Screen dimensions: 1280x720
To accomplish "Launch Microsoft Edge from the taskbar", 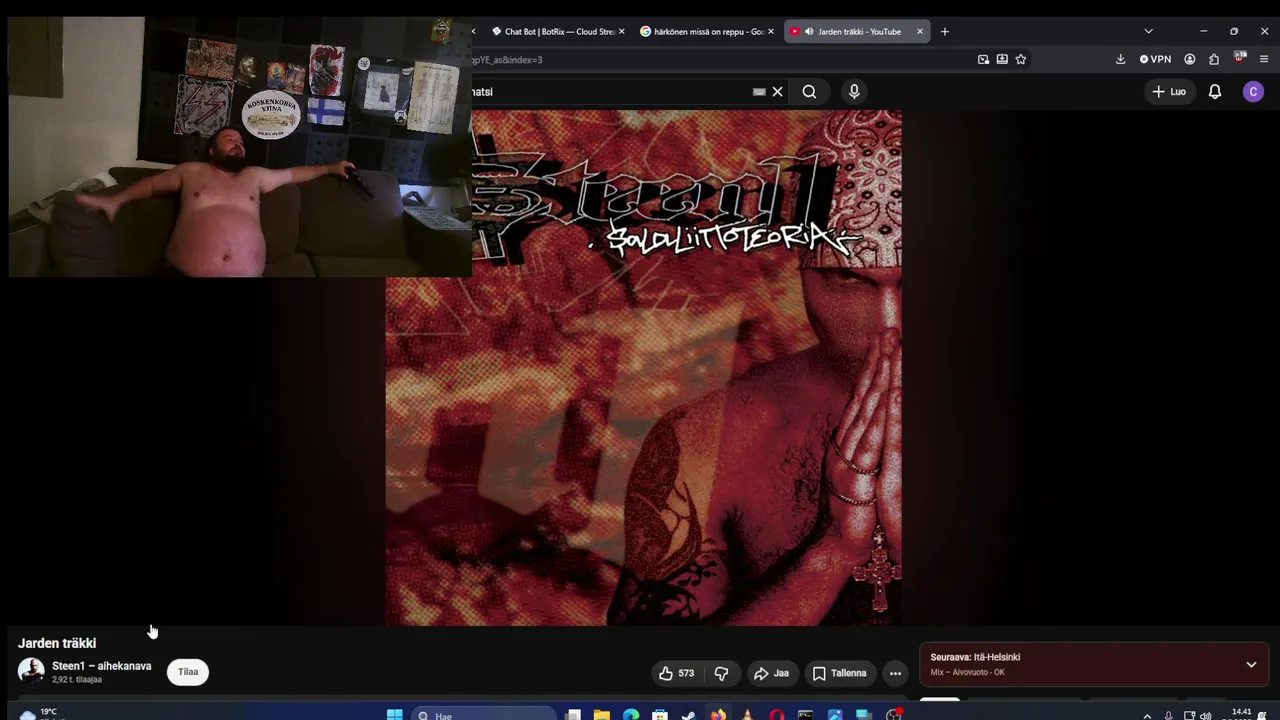I will (630, 715).
